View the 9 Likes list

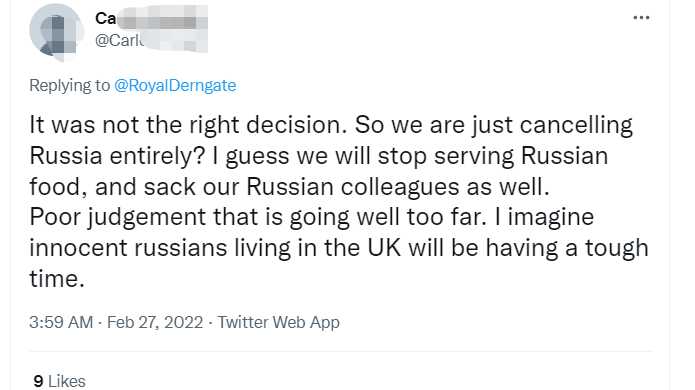[59, 381]
